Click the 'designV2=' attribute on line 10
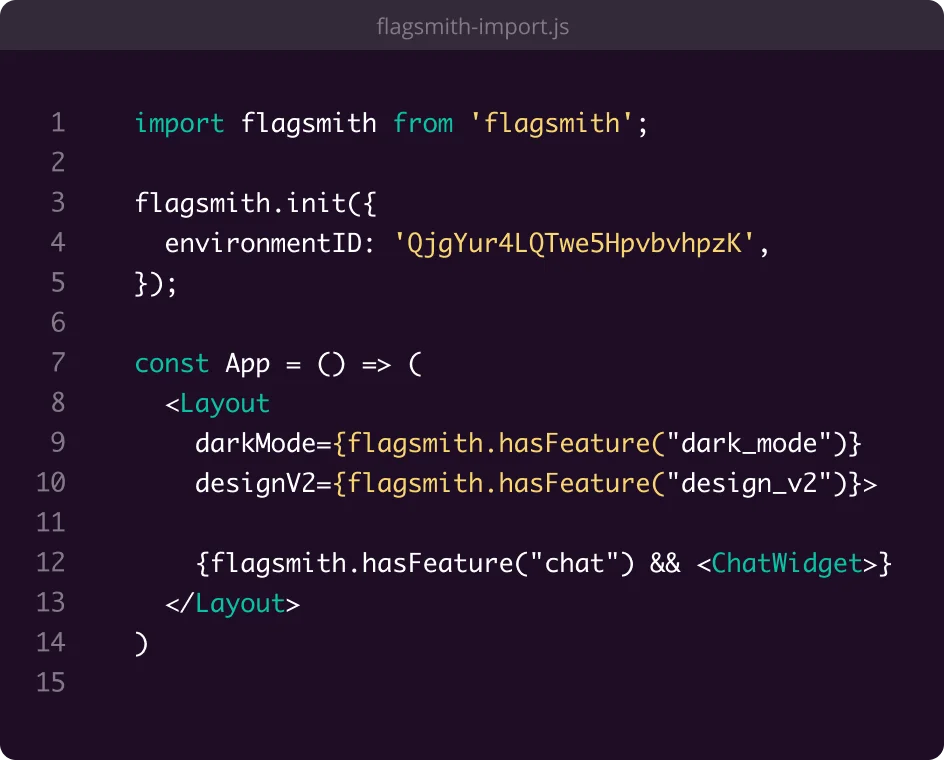The image size is (944, 760). pos(263,484)
